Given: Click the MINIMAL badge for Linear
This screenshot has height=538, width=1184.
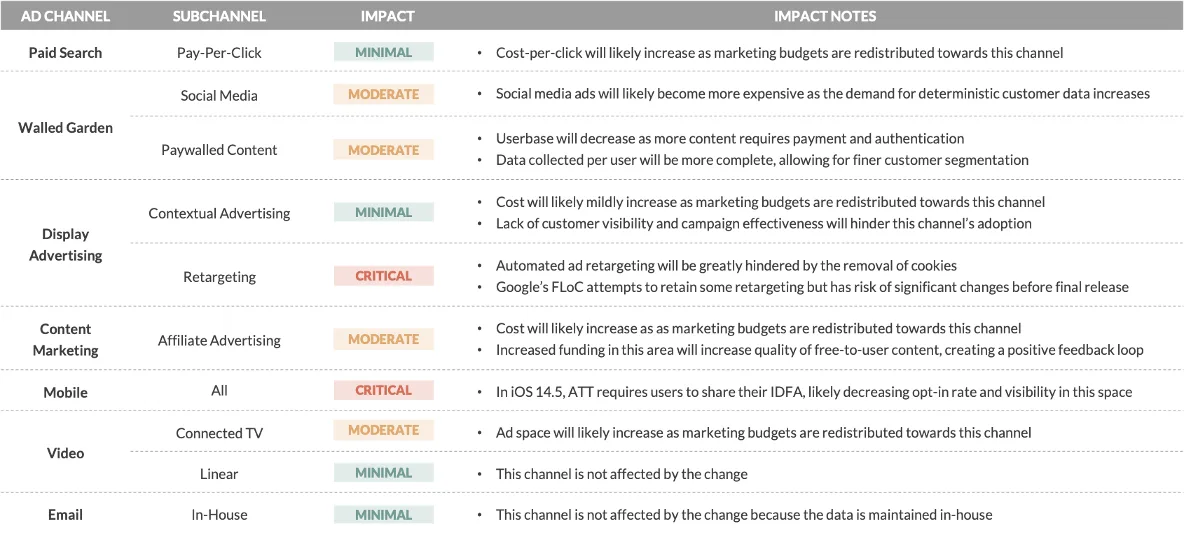Looking at the screenshot, I should click(x=384, y=473).
